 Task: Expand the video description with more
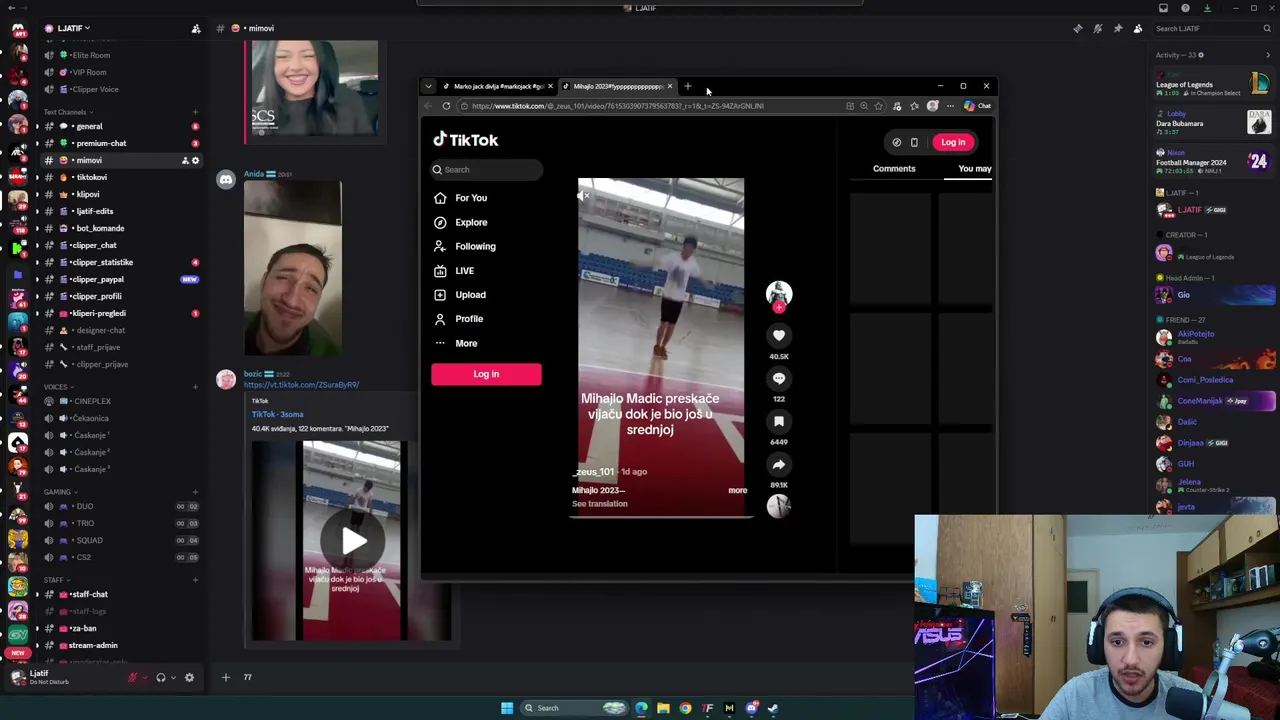click(737, 490)
